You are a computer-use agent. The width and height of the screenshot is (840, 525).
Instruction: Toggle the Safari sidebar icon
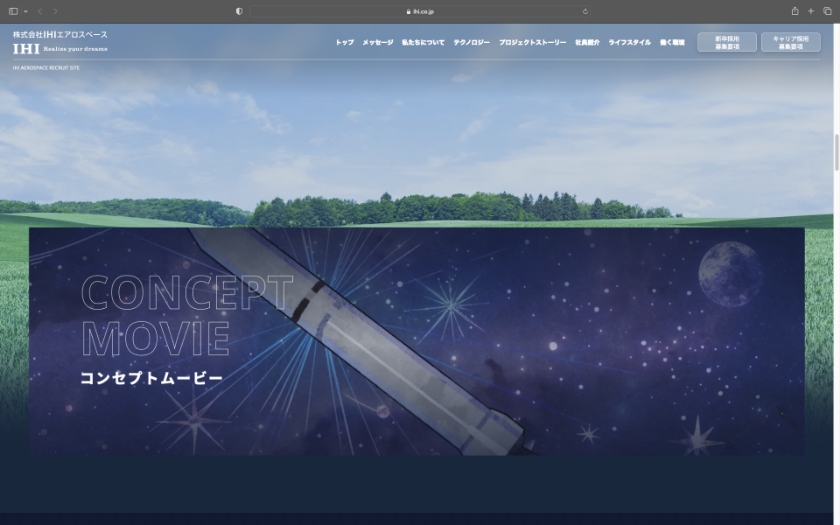click(x=13, y=11)
